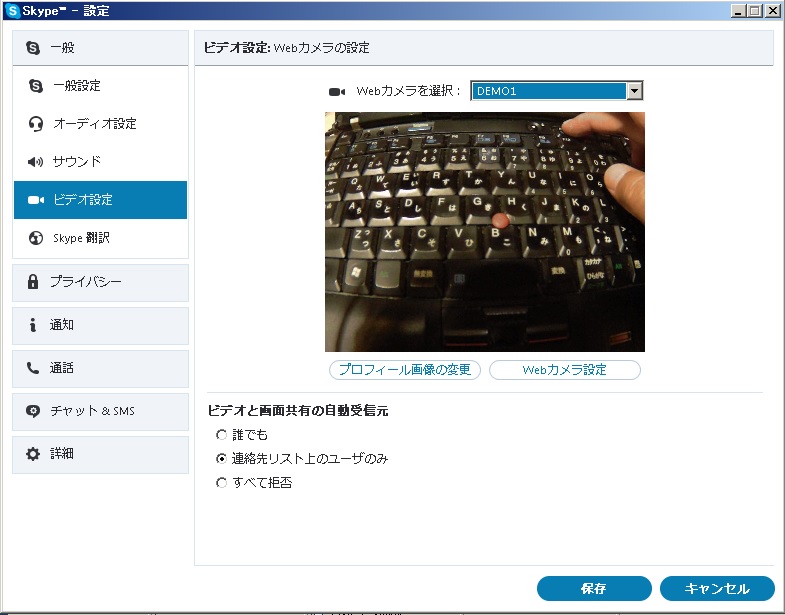Choose the すべて拒否 radio button
This screenshot has width=785, height=615.
pos(221,483)
